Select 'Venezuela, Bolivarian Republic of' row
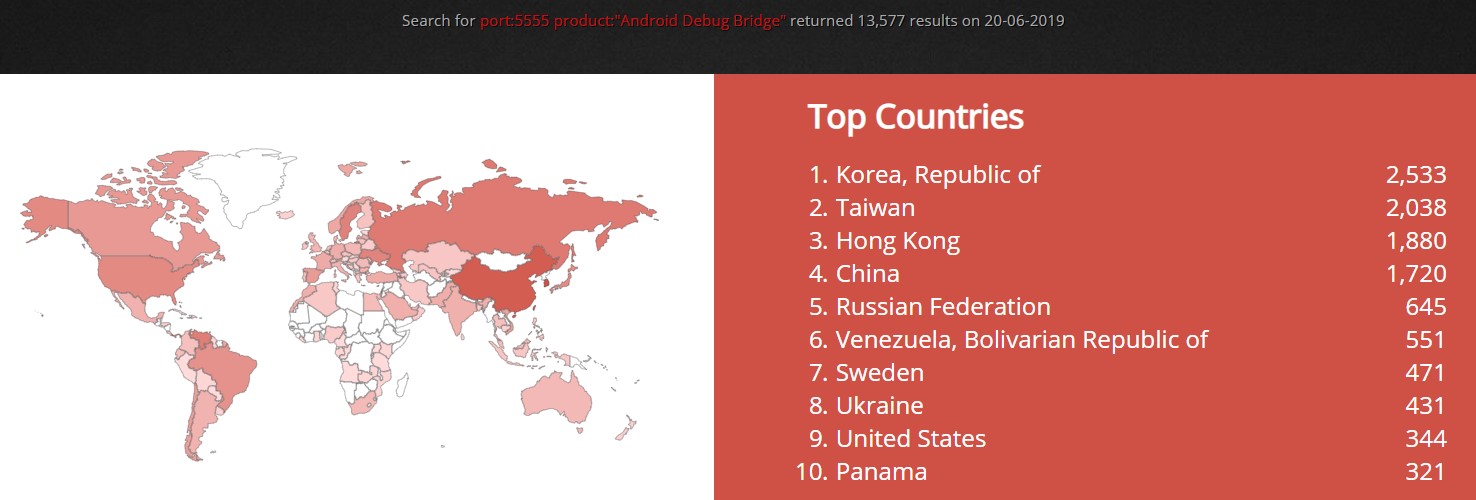 (1127, 340)
